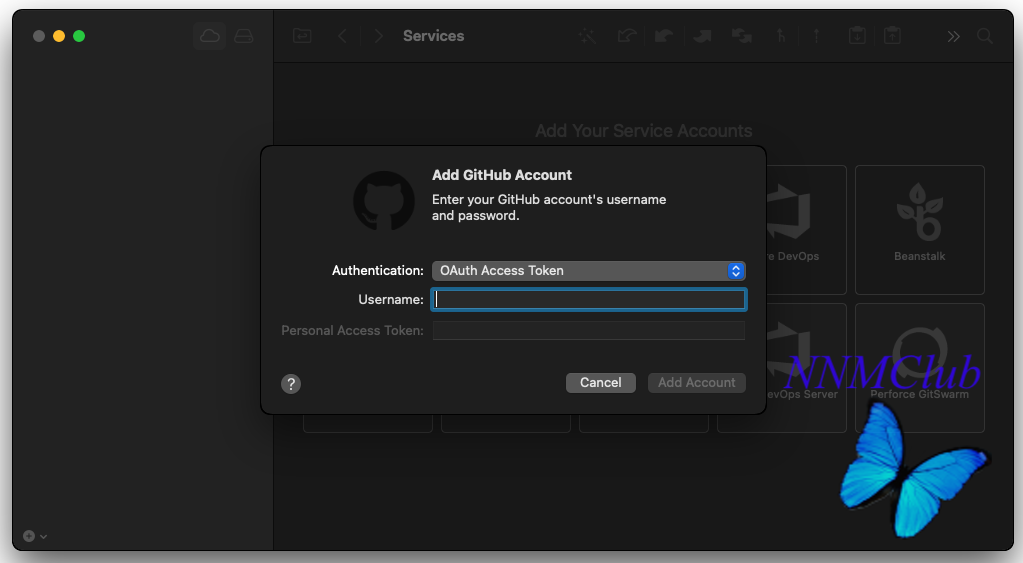Open the Authentication method dropdown
The image size is (1023, 563).
[x=588, y=271]
